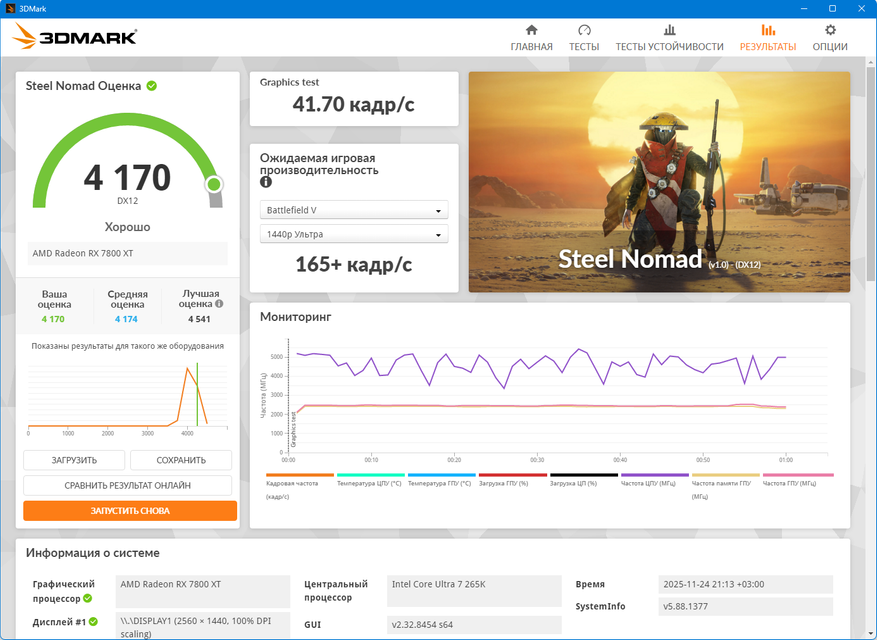This screenshot has height=640, width=877.
Task: Click the Home icon in navigation
Action: tap(531, 30)
